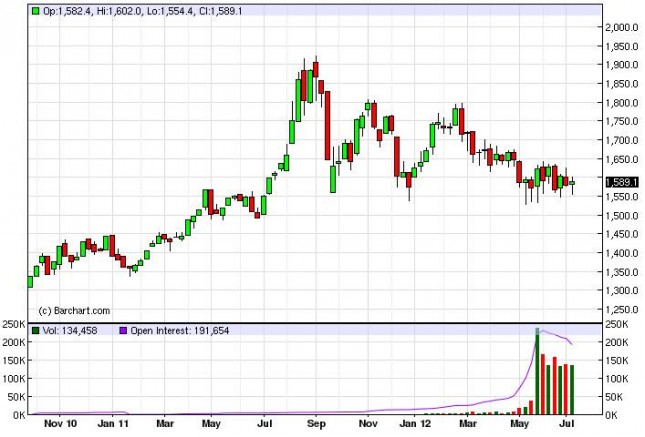Image resolution: width=645 pixels, height=437 pixels.
Task: Click the green price legend square
Action: 36,11
